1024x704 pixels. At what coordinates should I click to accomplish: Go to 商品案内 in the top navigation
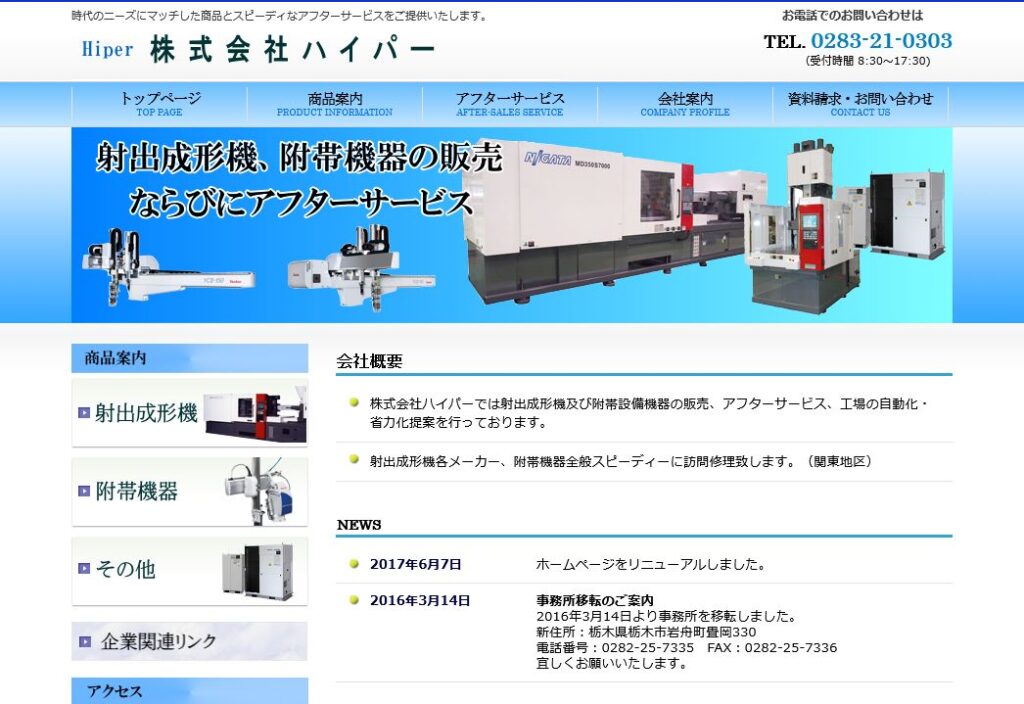pyautogui.click(x=335, y=104)
